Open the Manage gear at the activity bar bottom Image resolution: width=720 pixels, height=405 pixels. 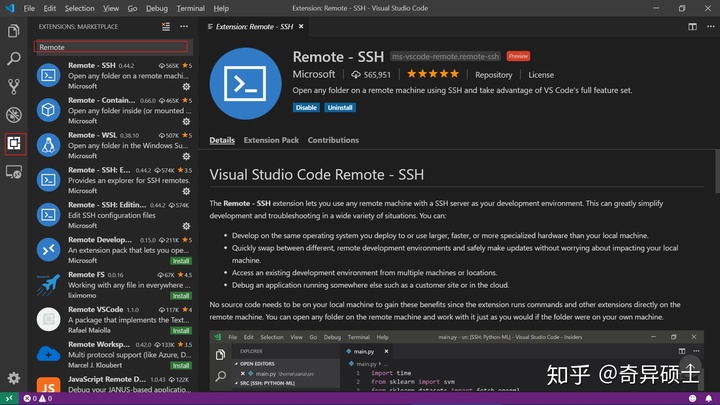[x=14, y=378]
